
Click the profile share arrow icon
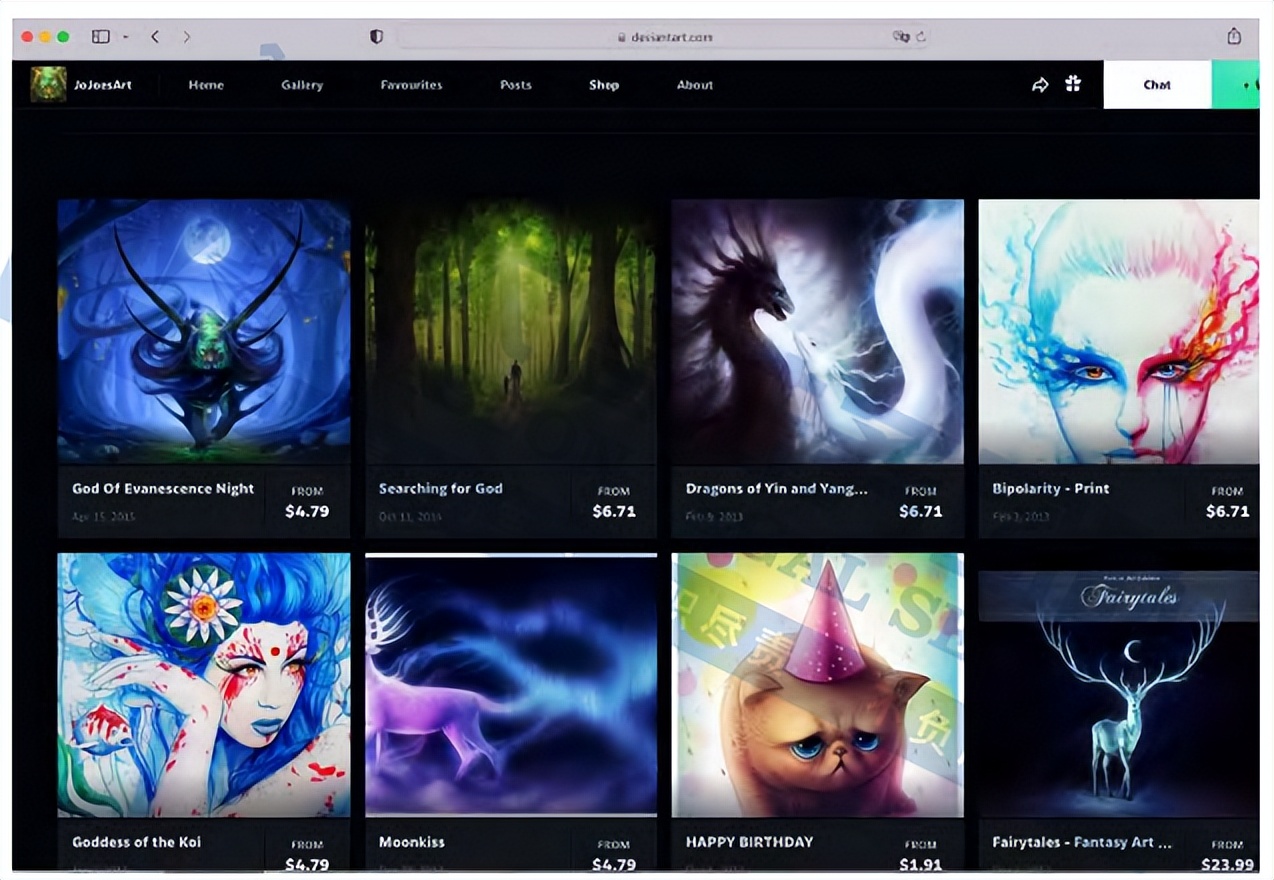pyautogui.click(x=1040, y=85)
